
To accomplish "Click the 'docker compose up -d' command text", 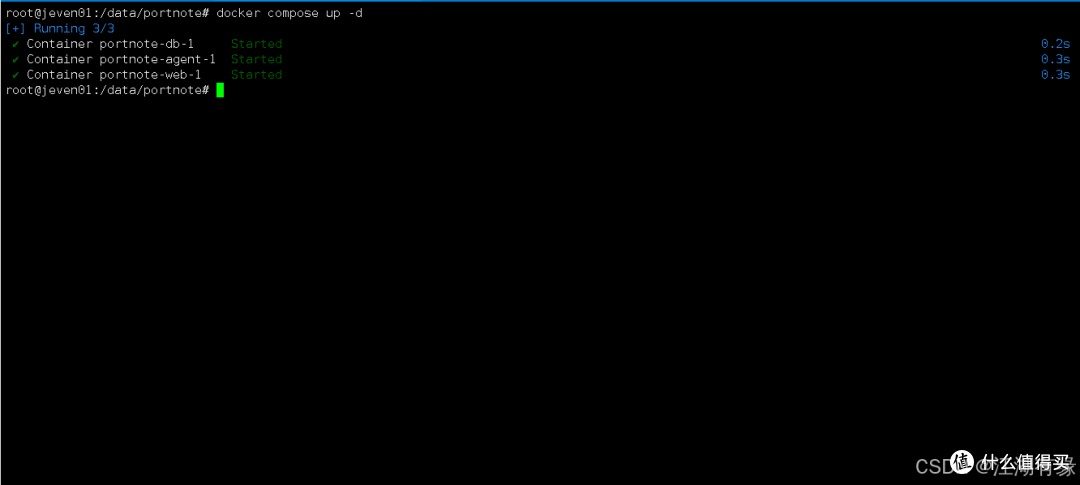I will point(289,14).
